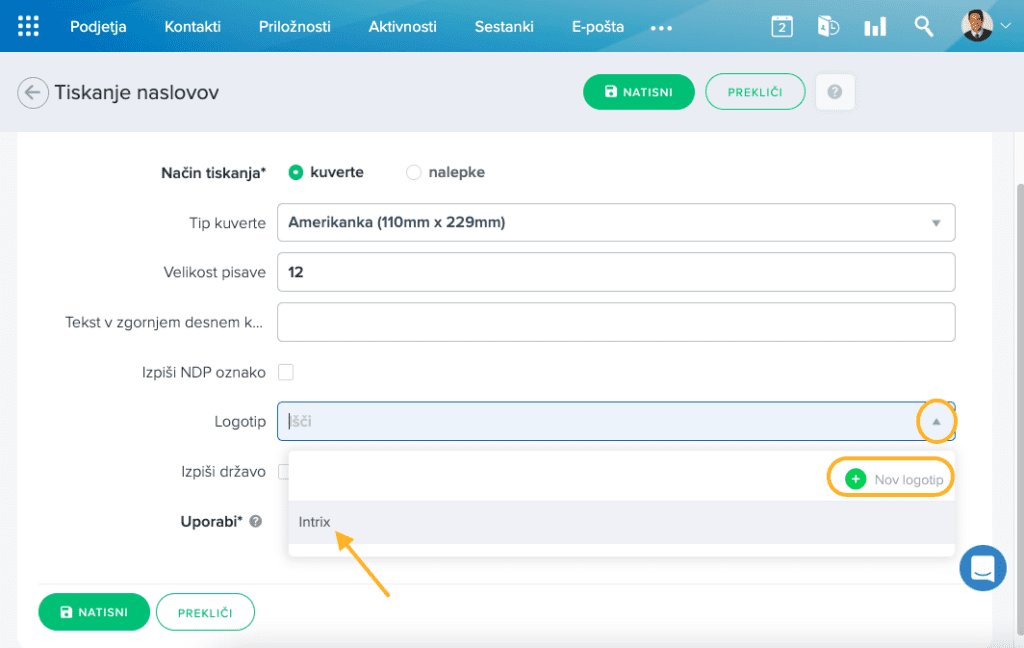The height and width of the screenshot is (648, 1024).
Task: Open the chat support bubble icon
Action: click(x=981, y=568)
